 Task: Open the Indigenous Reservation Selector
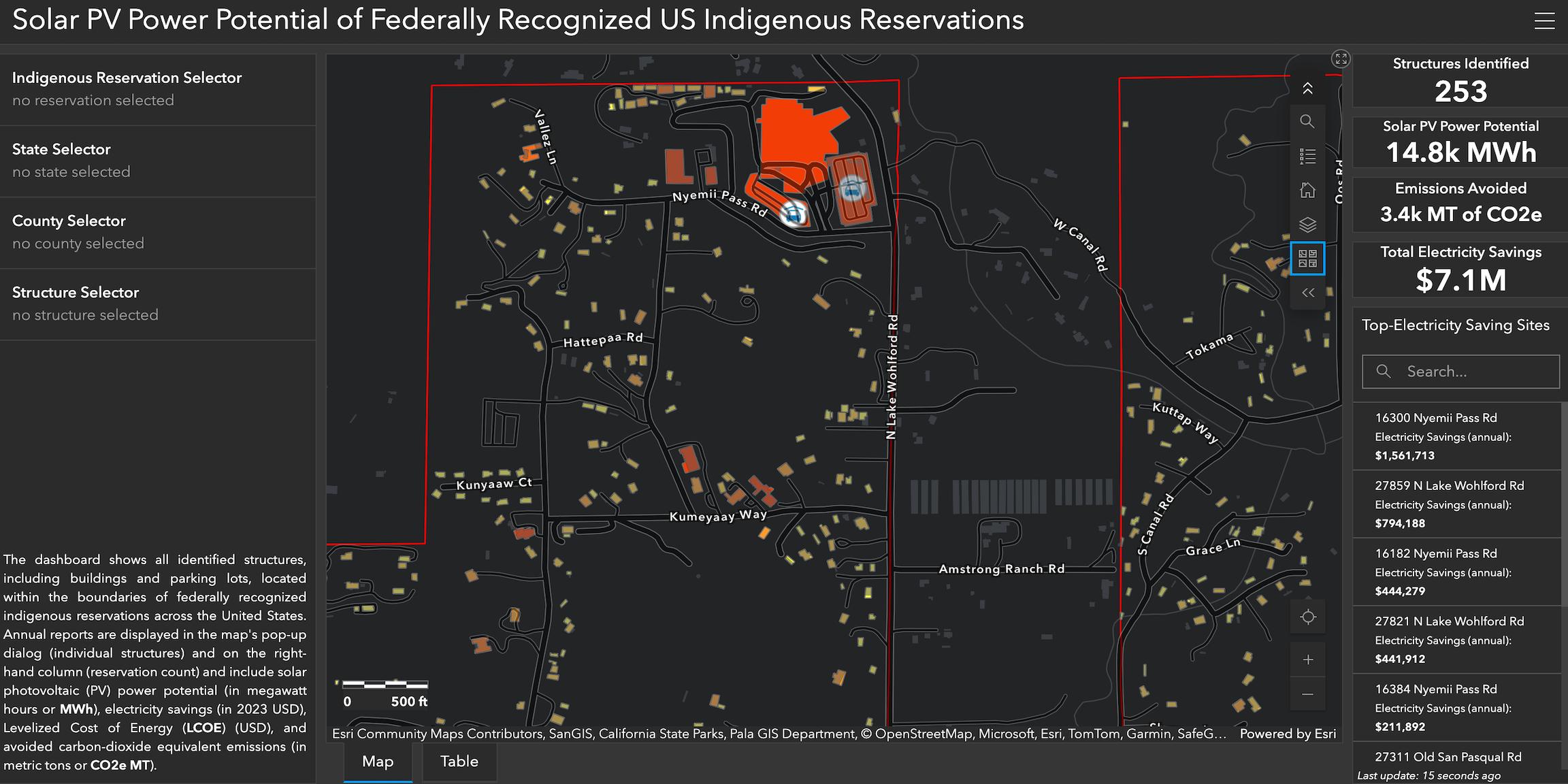(x=158, y=89)
